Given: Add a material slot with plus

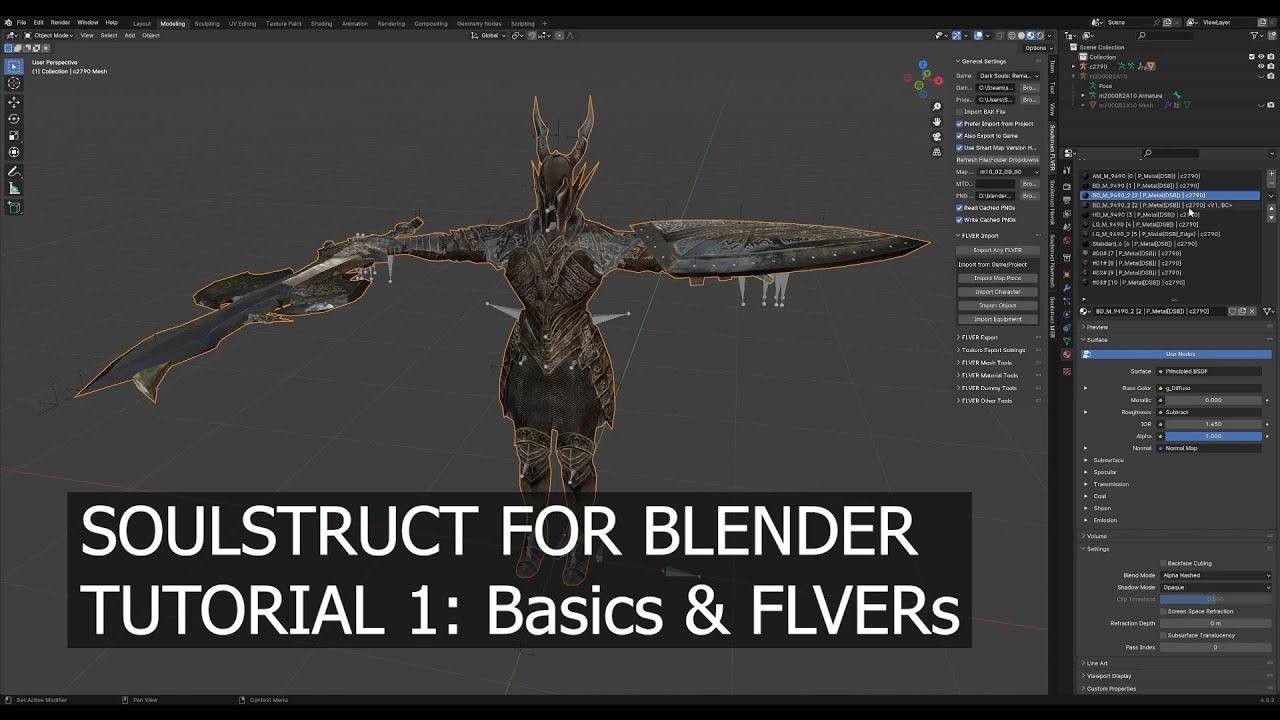Looking at the screenshot, I should coord(1271,176).
